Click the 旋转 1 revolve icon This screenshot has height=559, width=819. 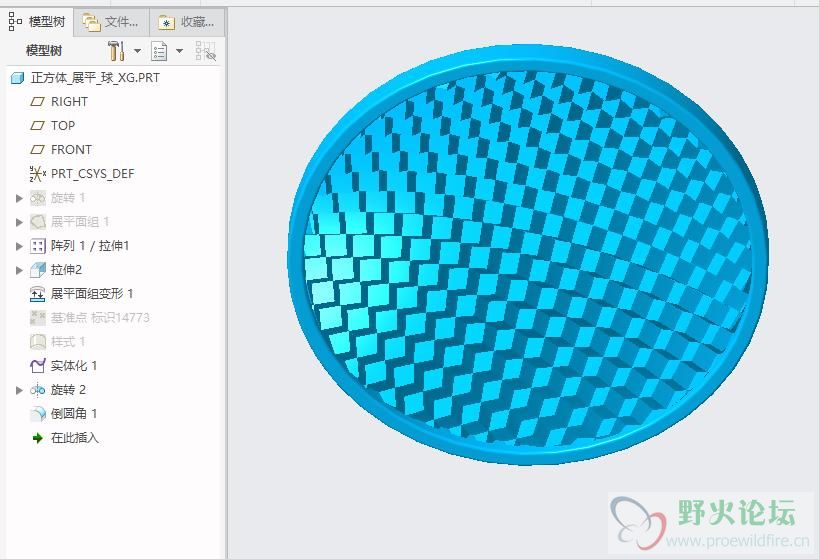click(38, 198)
